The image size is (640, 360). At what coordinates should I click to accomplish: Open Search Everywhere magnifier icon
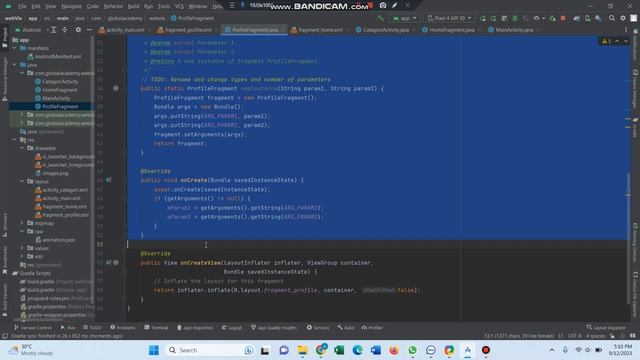tap(611, 18)
